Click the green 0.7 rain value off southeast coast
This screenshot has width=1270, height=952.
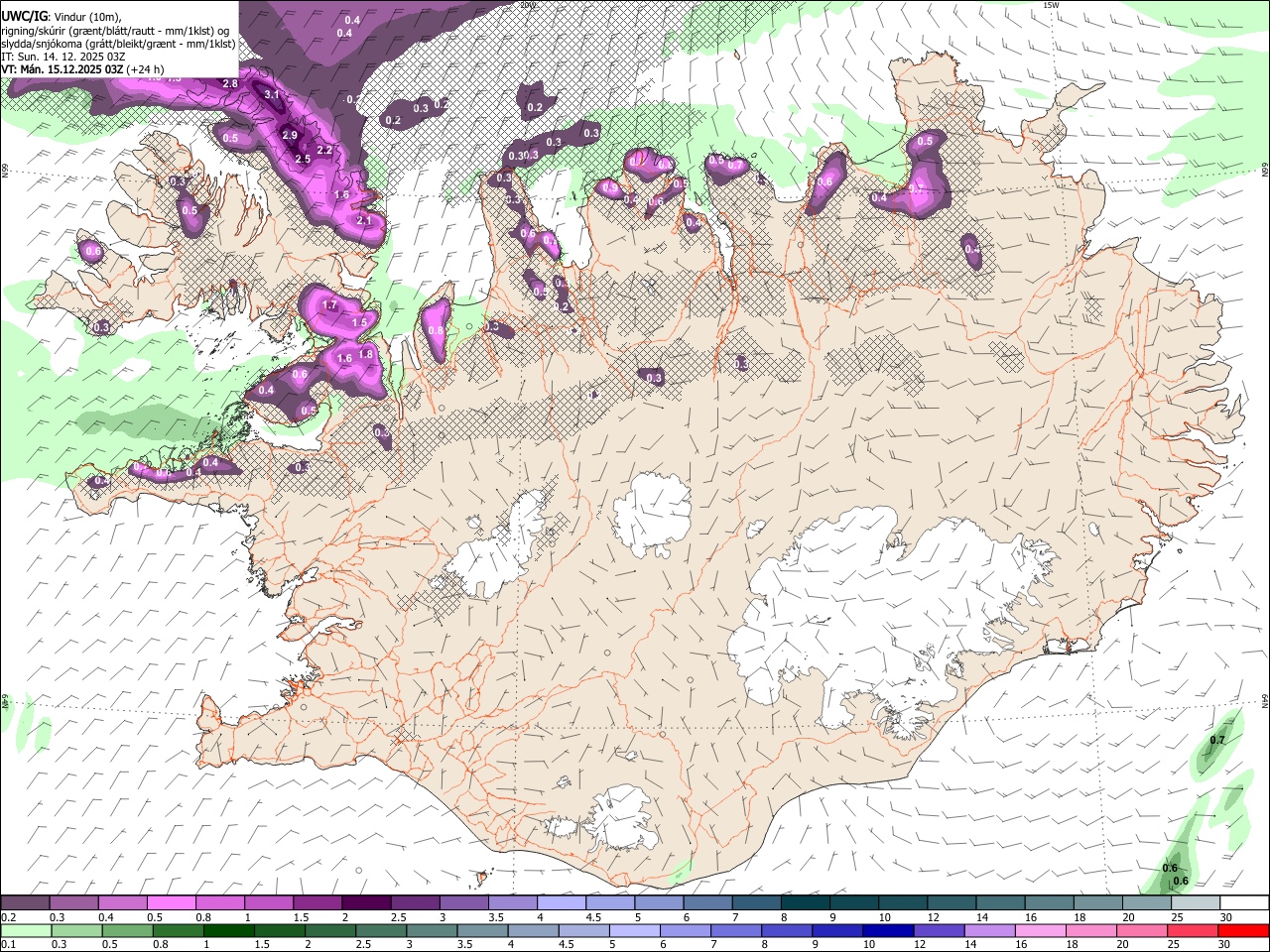pos(1218,741)
